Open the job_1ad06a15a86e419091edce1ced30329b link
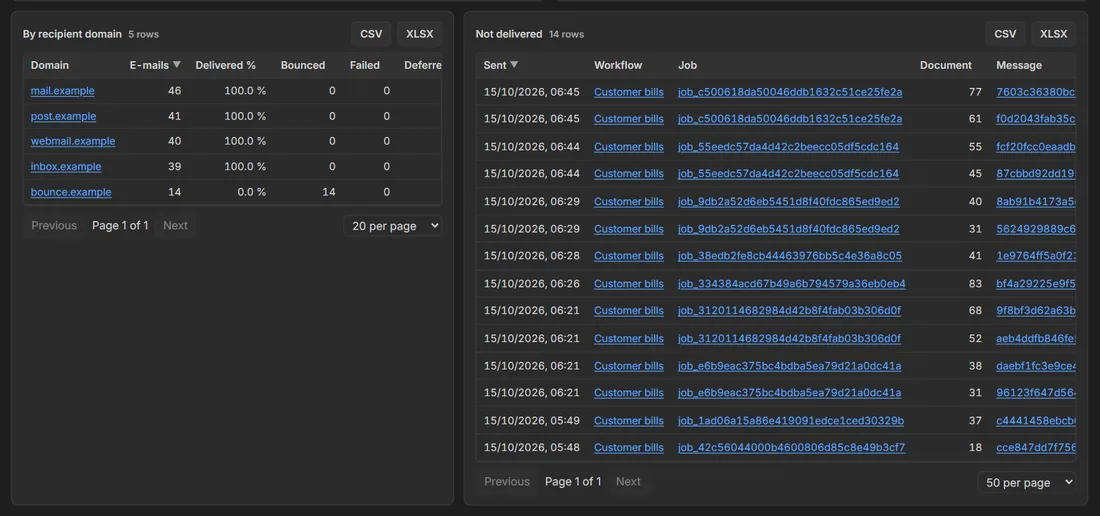This screenshot has height=516, width=1100. point(791,421)
